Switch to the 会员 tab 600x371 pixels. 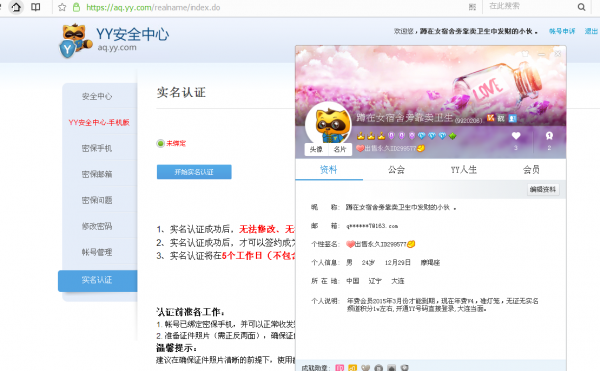(531, 169)
